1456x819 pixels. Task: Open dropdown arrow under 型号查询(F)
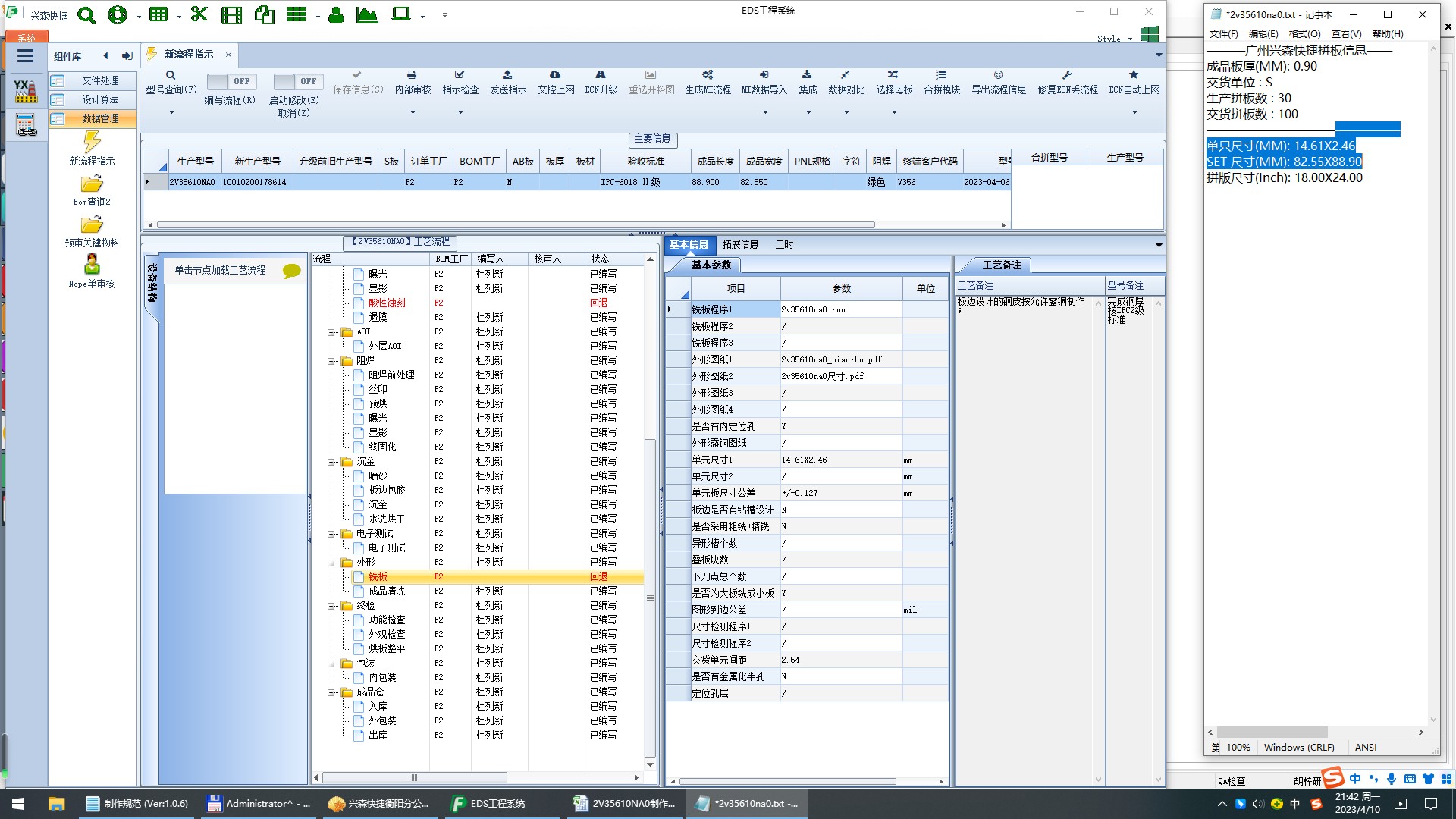tap(171, 113)
